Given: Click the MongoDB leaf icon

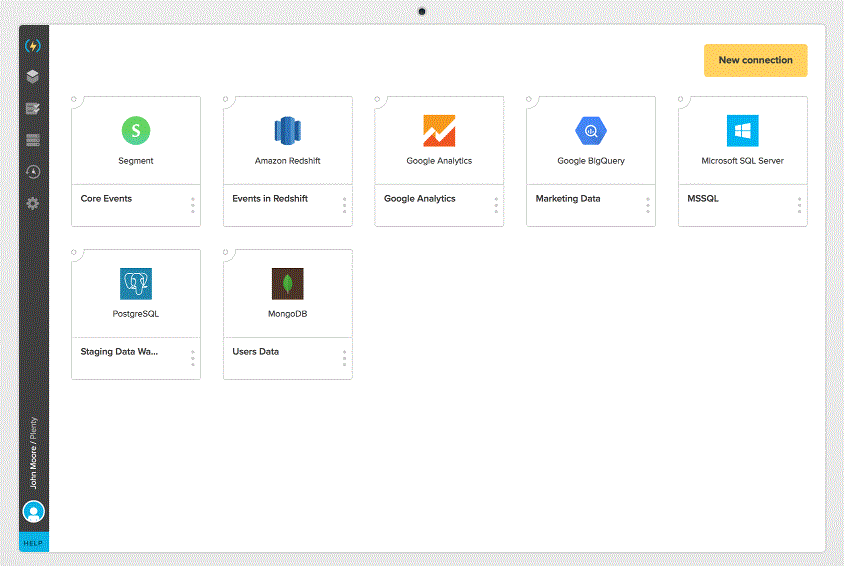Looking at the screenshot, I should pos(287,284).
